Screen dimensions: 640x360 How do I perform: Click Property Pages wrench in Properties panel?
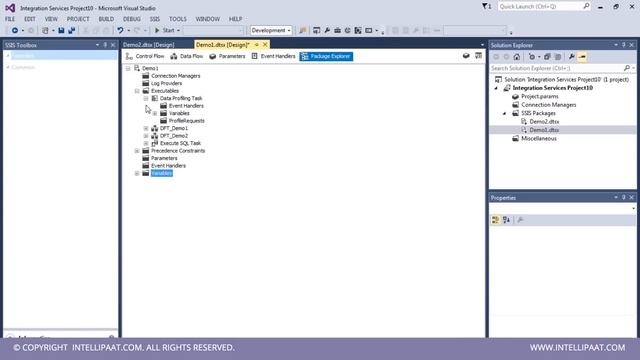pyautogui.click(x=520, y=220)
